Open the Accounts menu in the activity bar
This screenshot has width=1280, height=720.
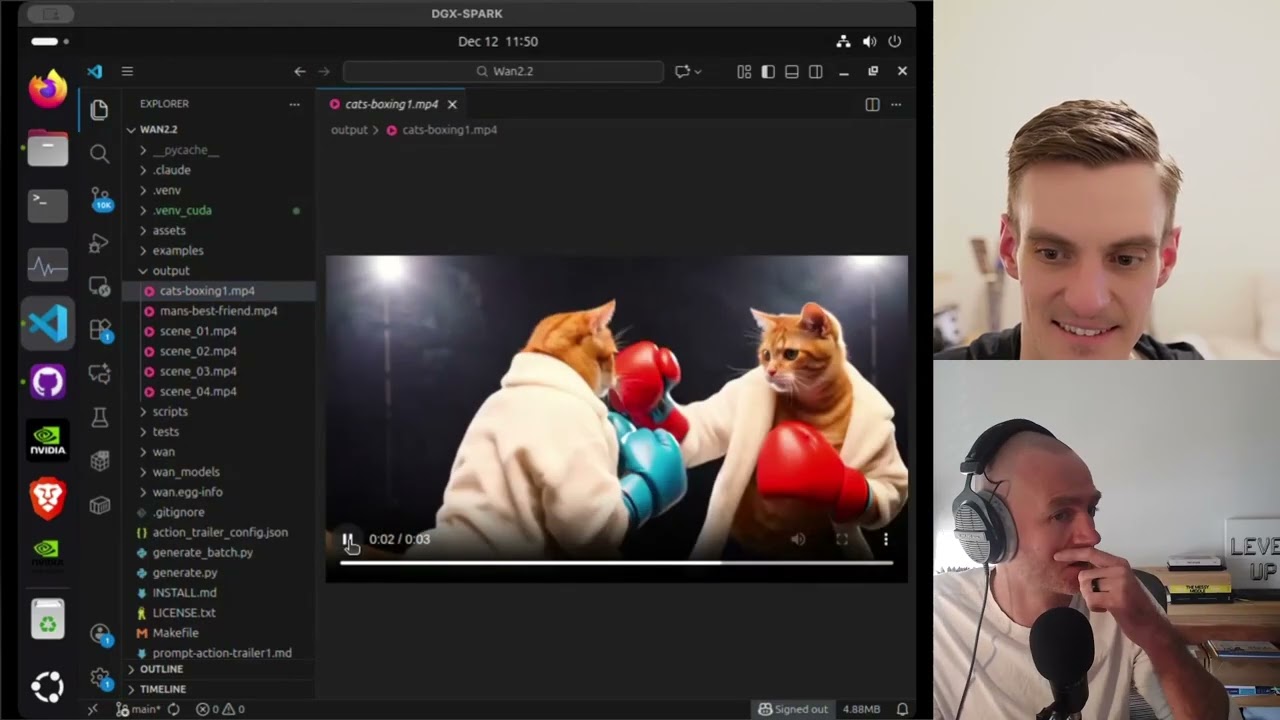(99, 634)
